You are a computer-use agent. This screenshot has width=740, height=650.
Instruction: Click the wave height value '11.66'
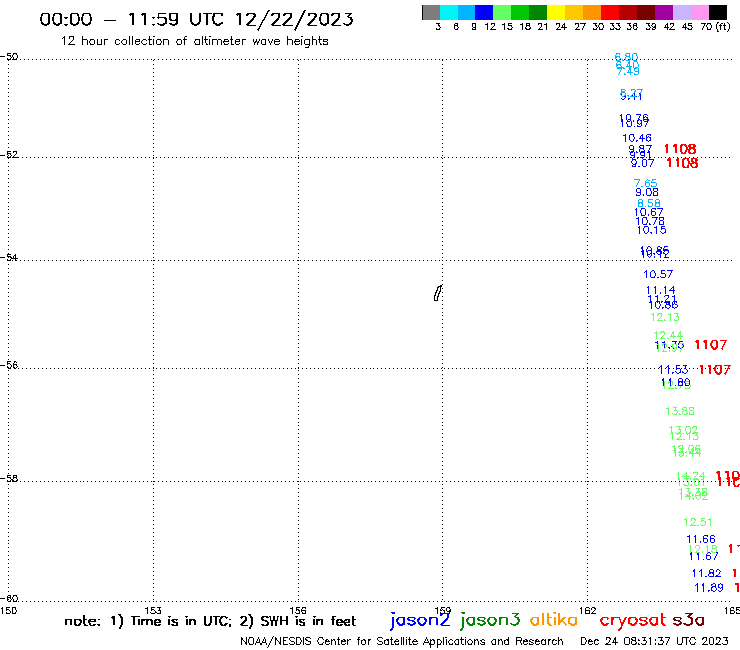pyautogui.click(x=700, y=540)
